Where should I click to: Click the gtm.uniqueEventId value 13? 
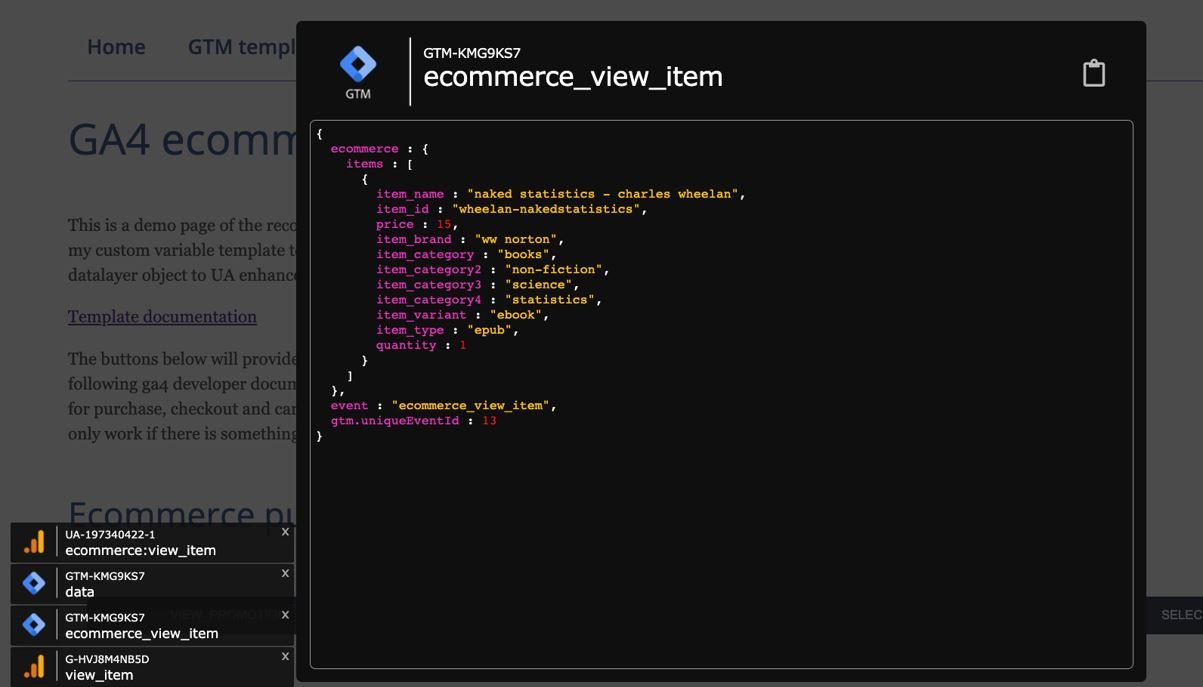pyautogui.click(x=489, y=420)
